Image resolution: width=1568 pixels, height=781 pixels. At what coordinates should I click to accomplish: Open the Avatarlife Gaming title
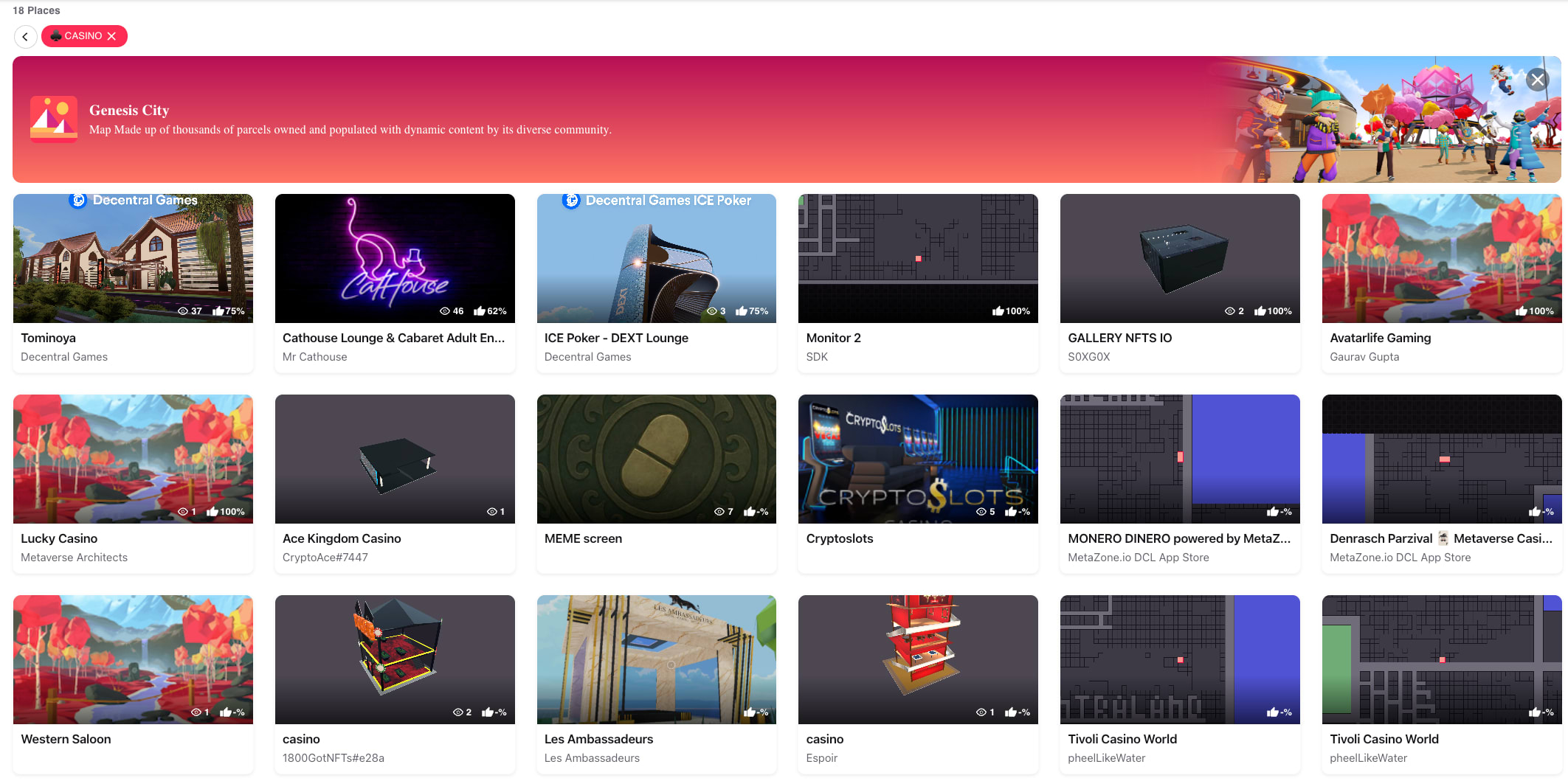pos(1380,338)
